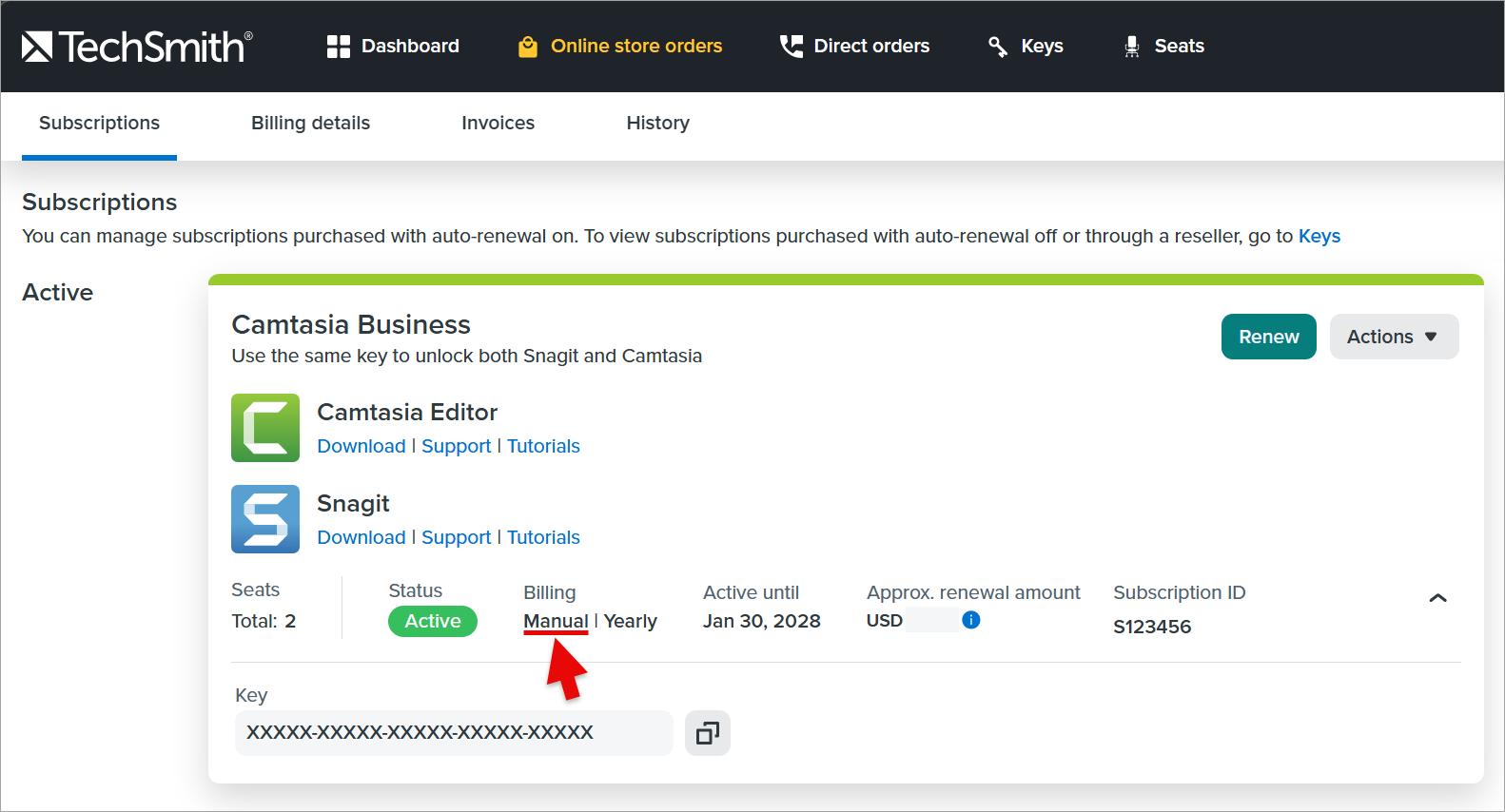
Task: Click the Subscription ID S123456
Action: click(1152, 627)
